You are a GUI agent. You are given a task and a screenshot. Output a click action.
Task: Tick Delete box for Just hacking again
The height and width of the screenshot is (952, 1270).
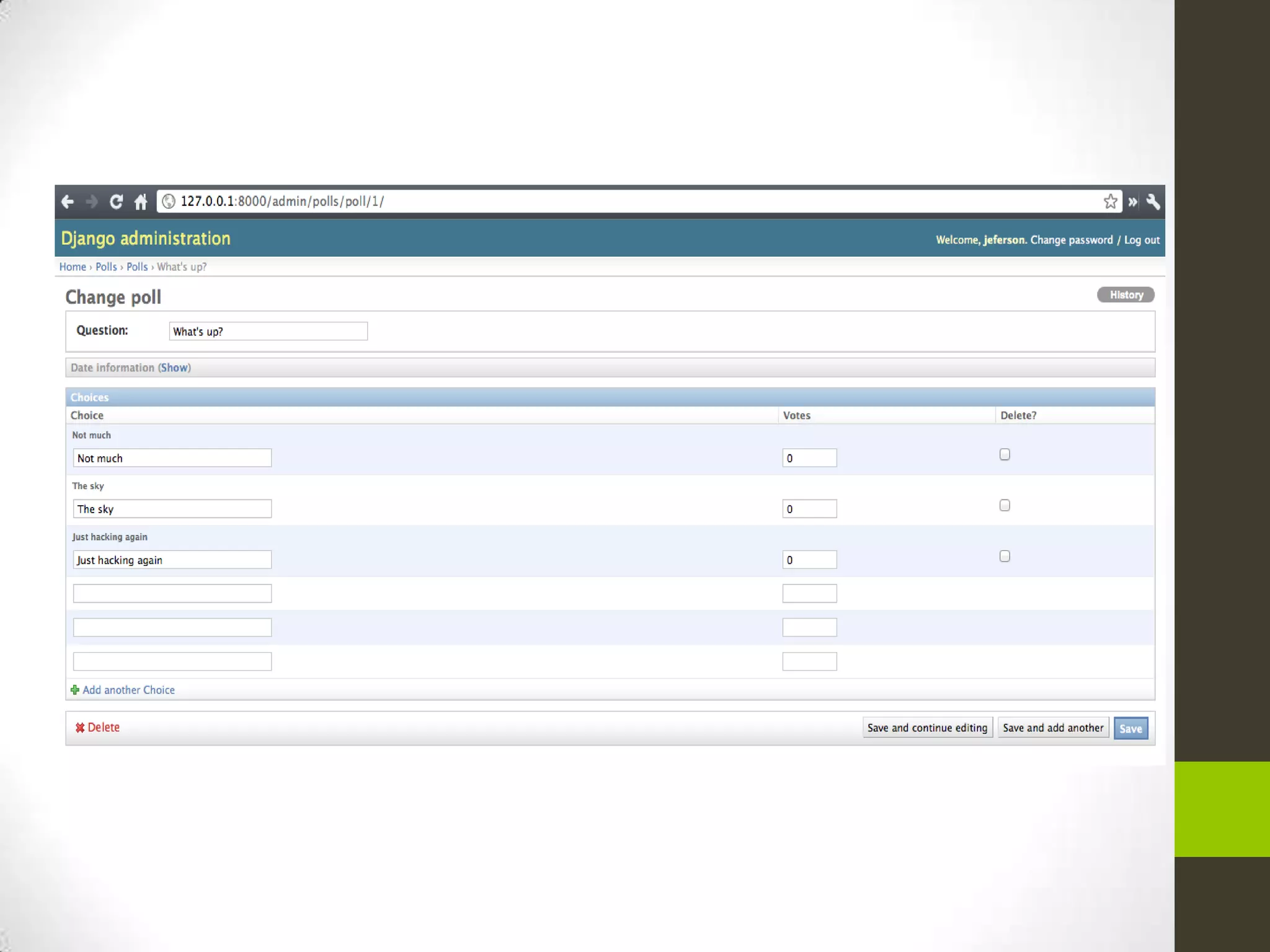[x=1005, y=556]
